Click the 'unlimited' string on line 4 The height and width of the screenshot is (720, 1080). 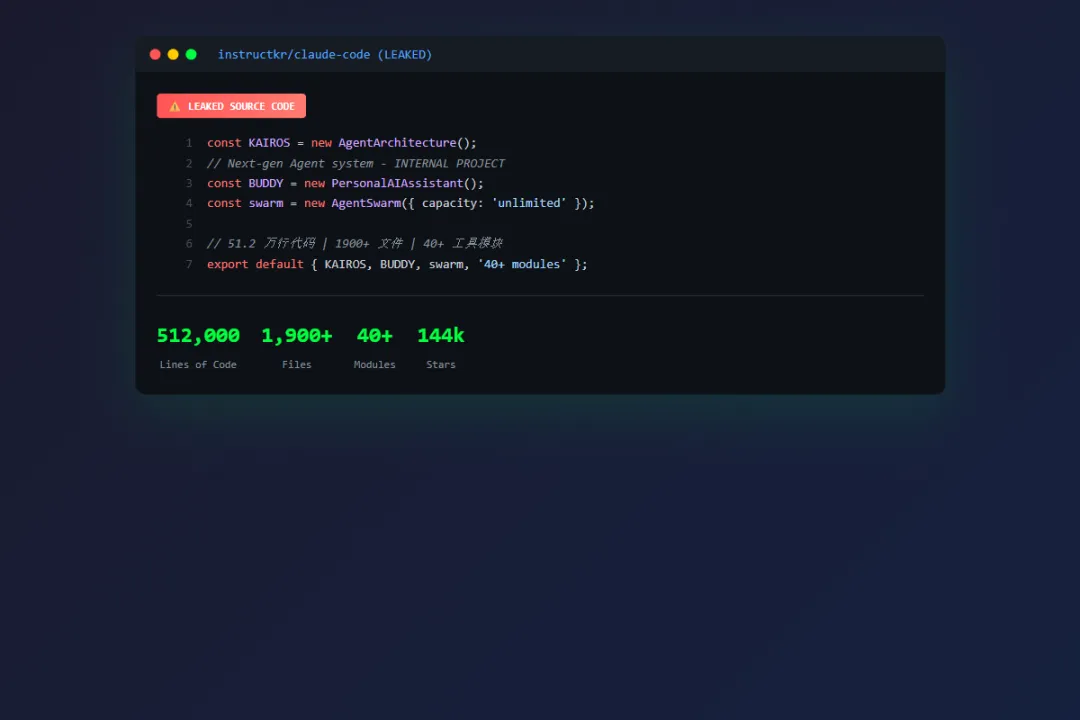click(x=529, y=203)
